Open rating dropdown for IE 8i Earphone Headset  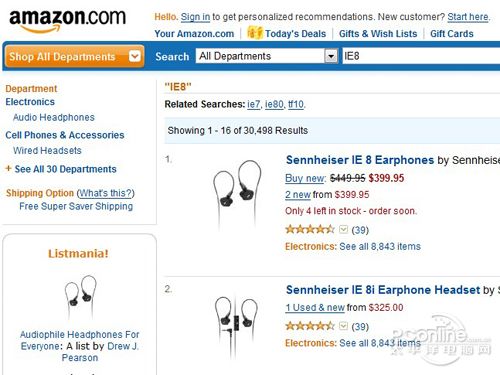point(343,326)
